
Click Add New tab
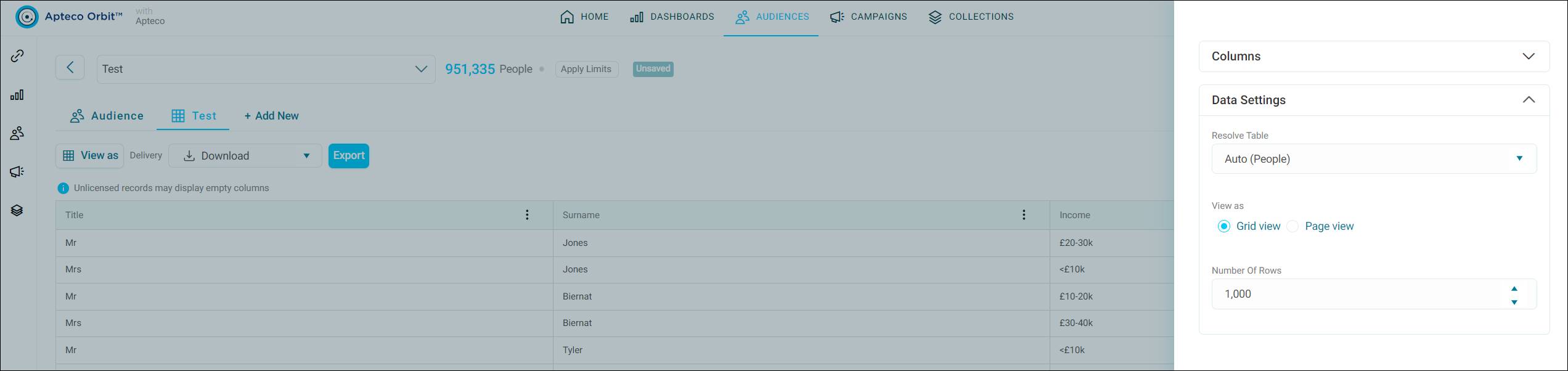(x=271, y=116)
